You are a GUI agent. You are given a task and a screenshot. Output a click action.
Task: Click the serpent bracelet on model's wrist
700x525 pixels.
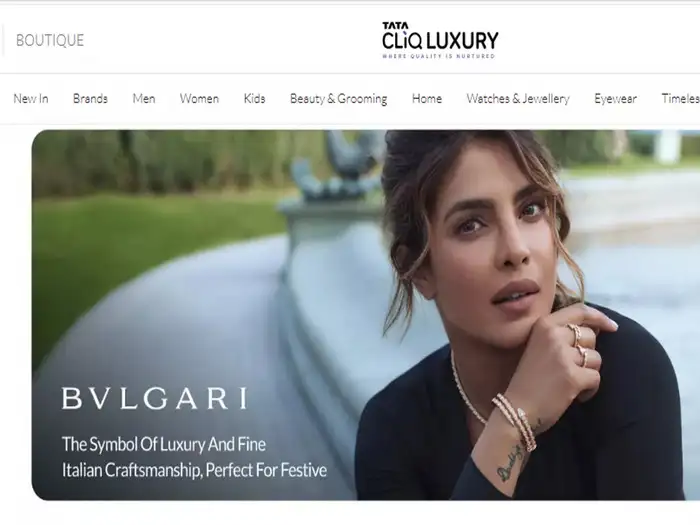point(517,421)
